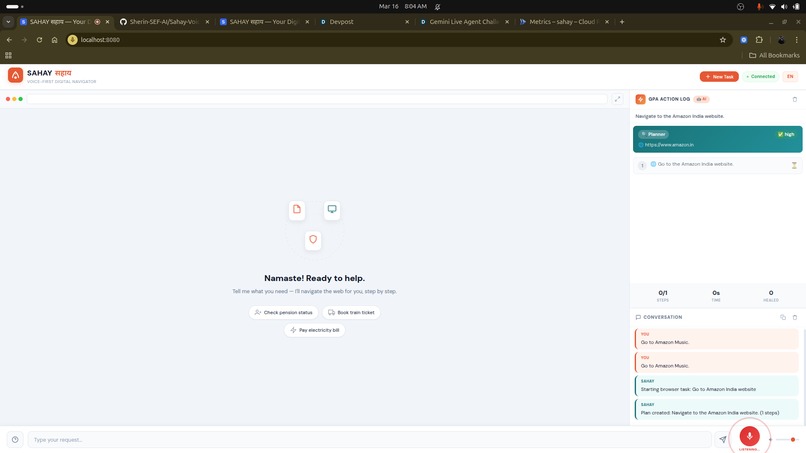Click the Conversation chat bubble icon
This screenshot has height=453, width=806.
pyautogui.click(x=638, y=317)
